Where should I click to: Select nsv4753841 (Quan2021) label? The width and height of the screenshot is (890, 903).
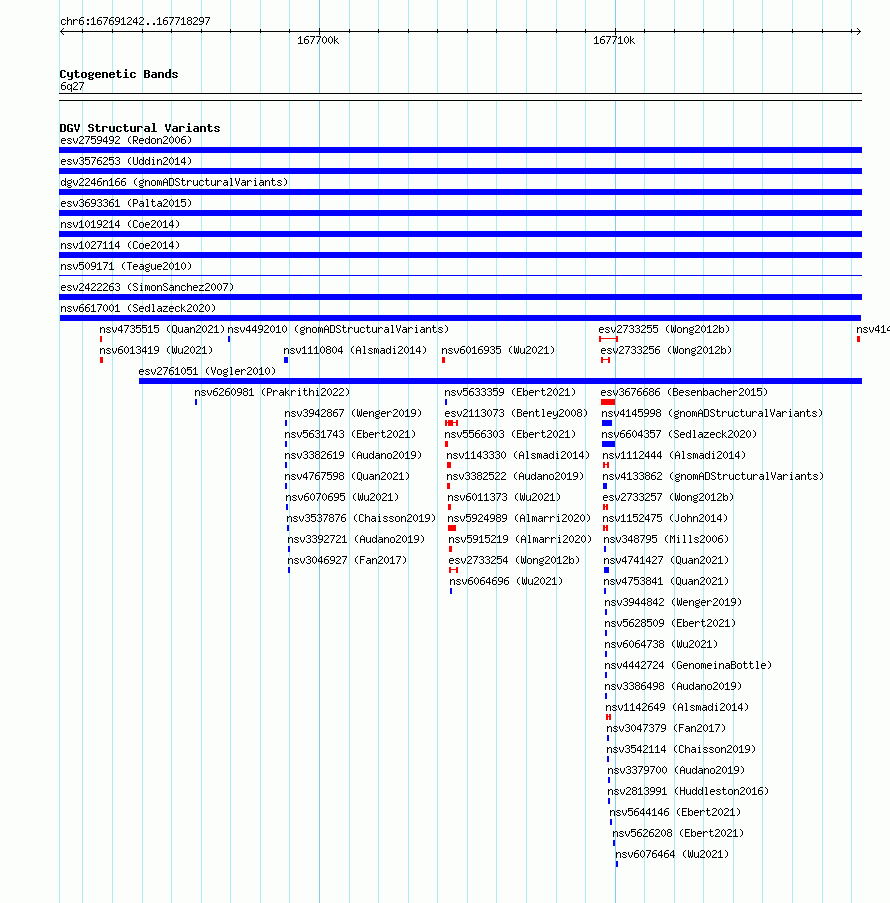point(666,582)
